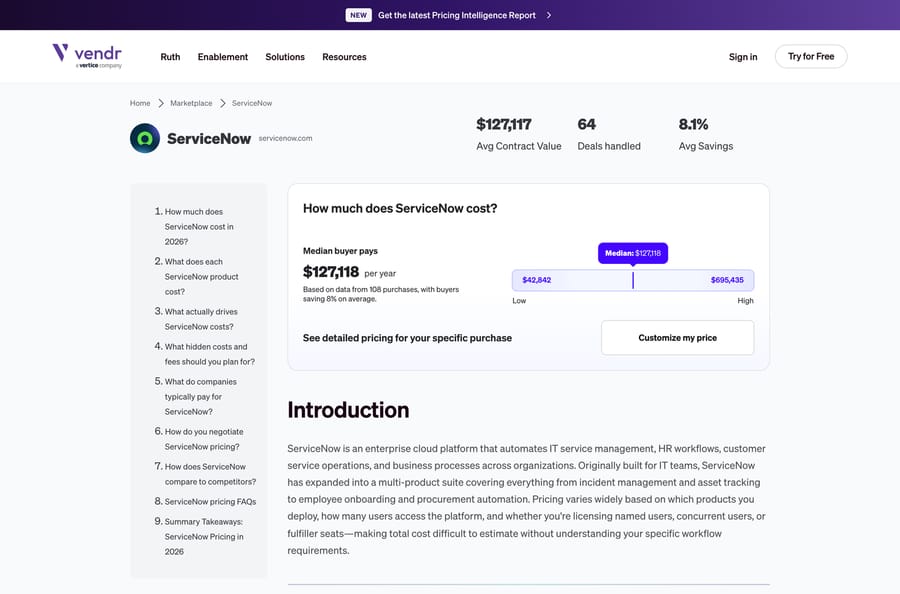900x594 pixels.
Task: Click the 64 Deals handled figure
Action: pos(586,125)
